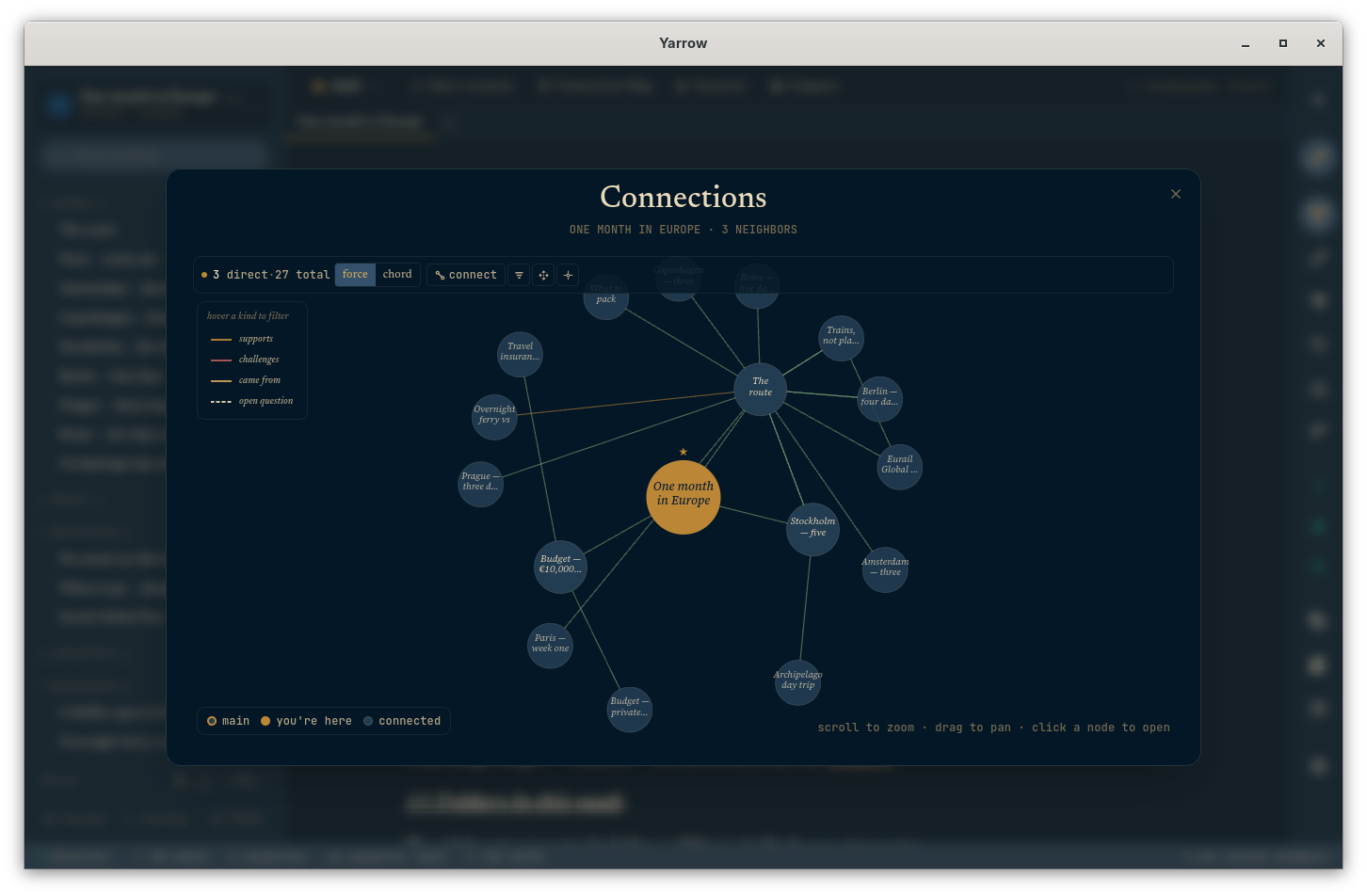
Task: Open the 'Eurail Global...' node
Action: tap(899, 467)
